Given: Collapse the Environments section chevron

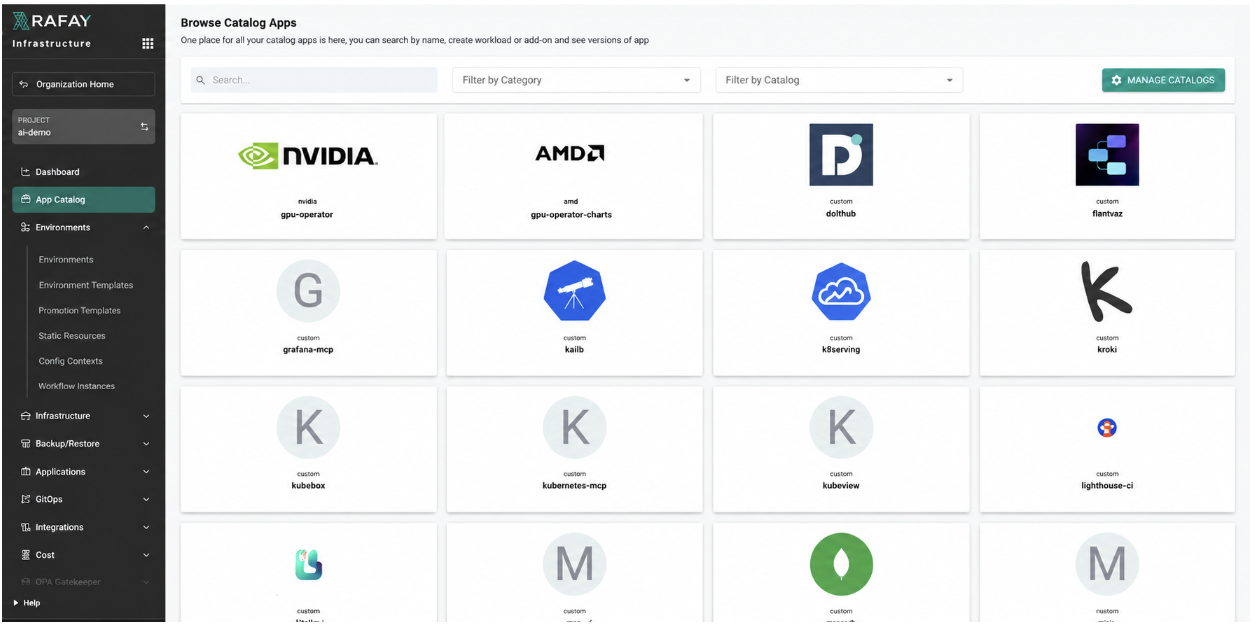Looking at the screenshot, I should point(146,228).
